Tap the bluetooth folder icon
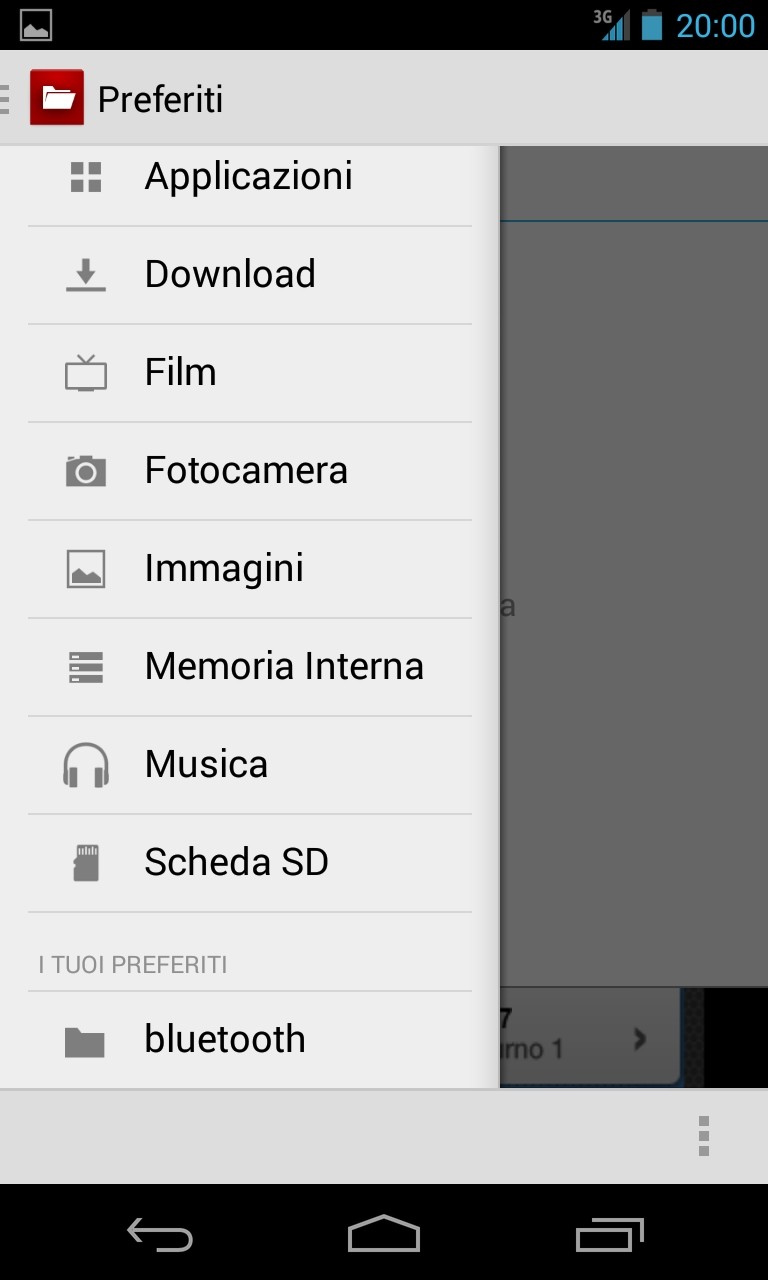Viewport: 768px width, 1280px height. 85,1041
